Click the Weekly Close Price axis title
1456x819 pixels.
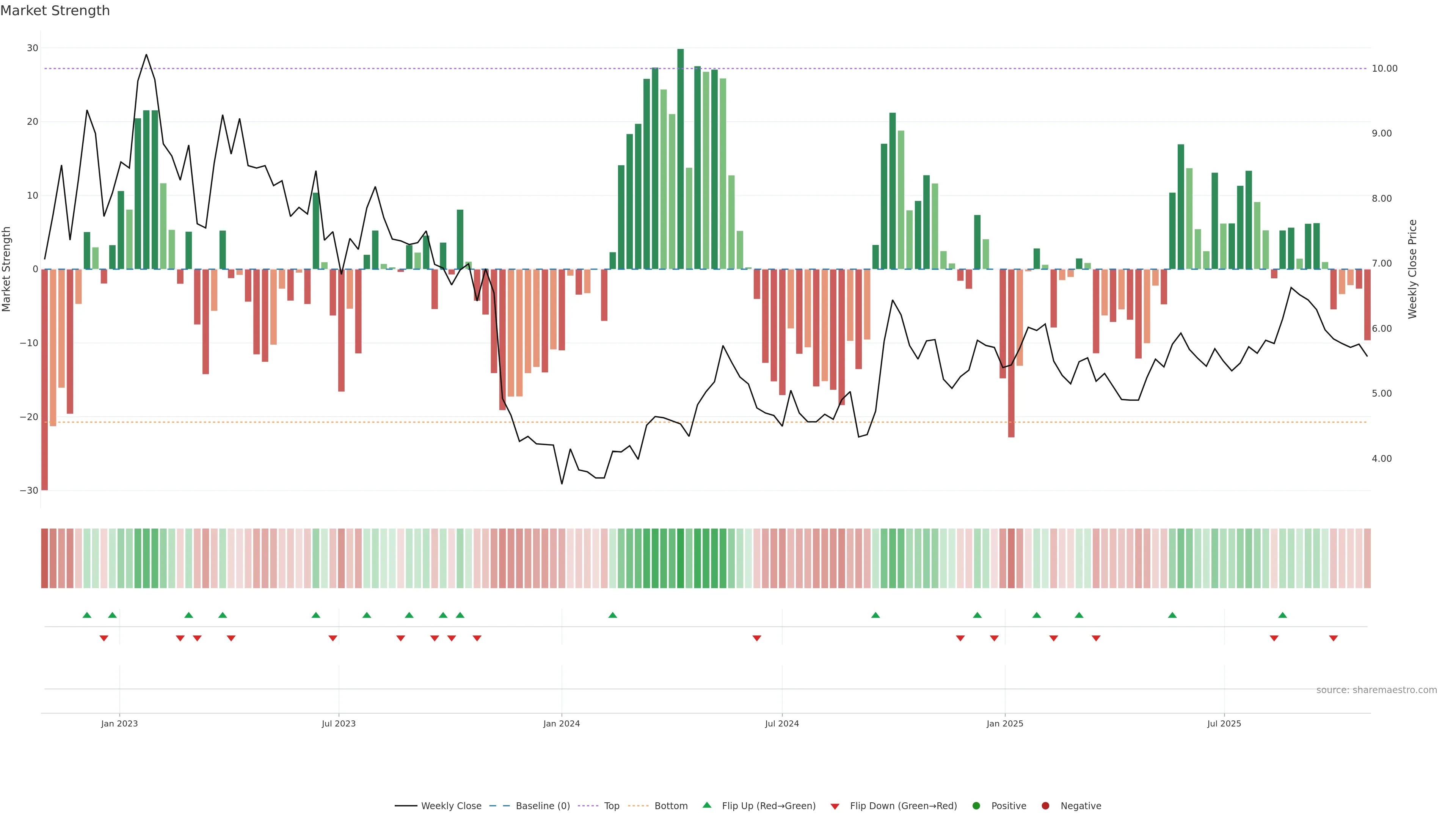click(1412, 269)
